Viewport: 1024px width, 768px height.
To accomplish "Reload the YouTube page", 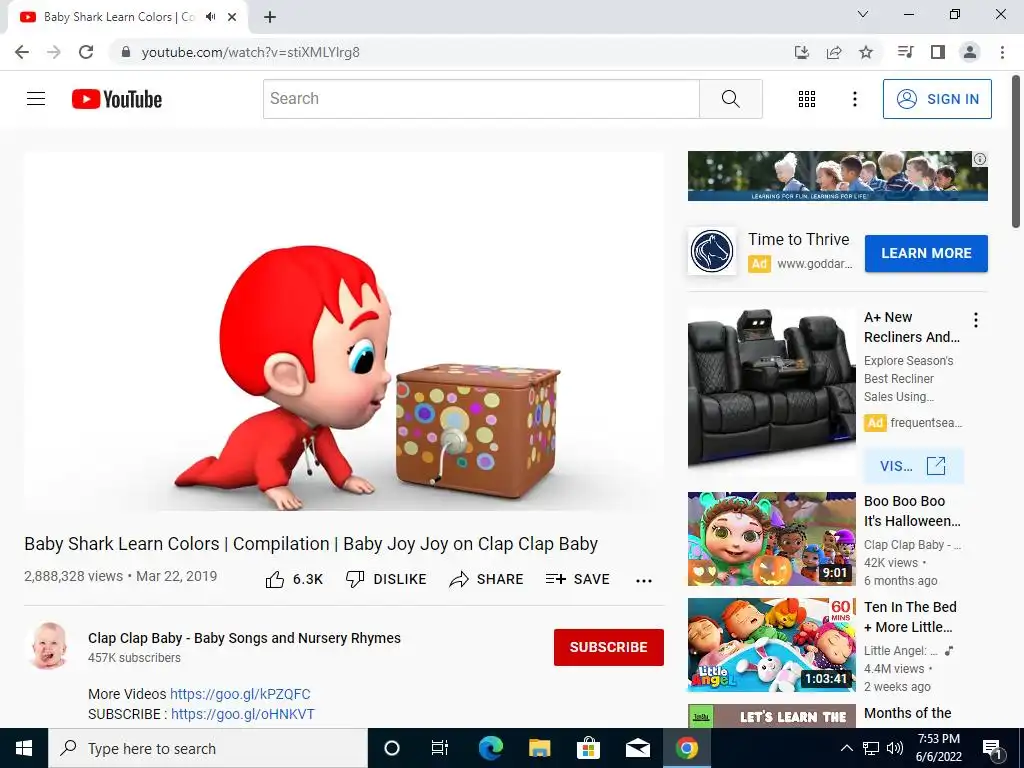I will click(x=86, y=52).
